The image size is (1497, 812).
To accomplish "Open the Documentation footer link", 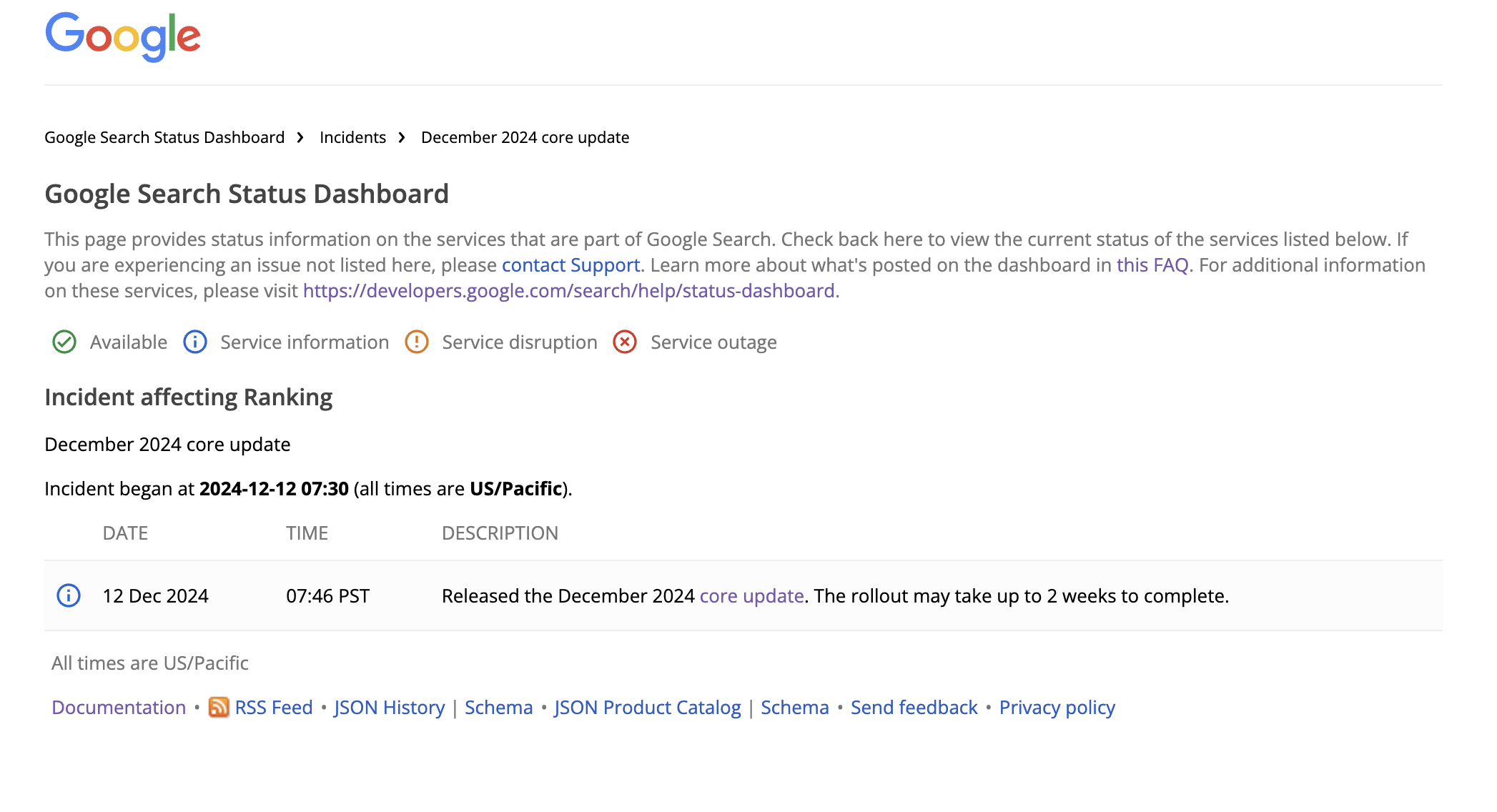I will click(119, 708).
